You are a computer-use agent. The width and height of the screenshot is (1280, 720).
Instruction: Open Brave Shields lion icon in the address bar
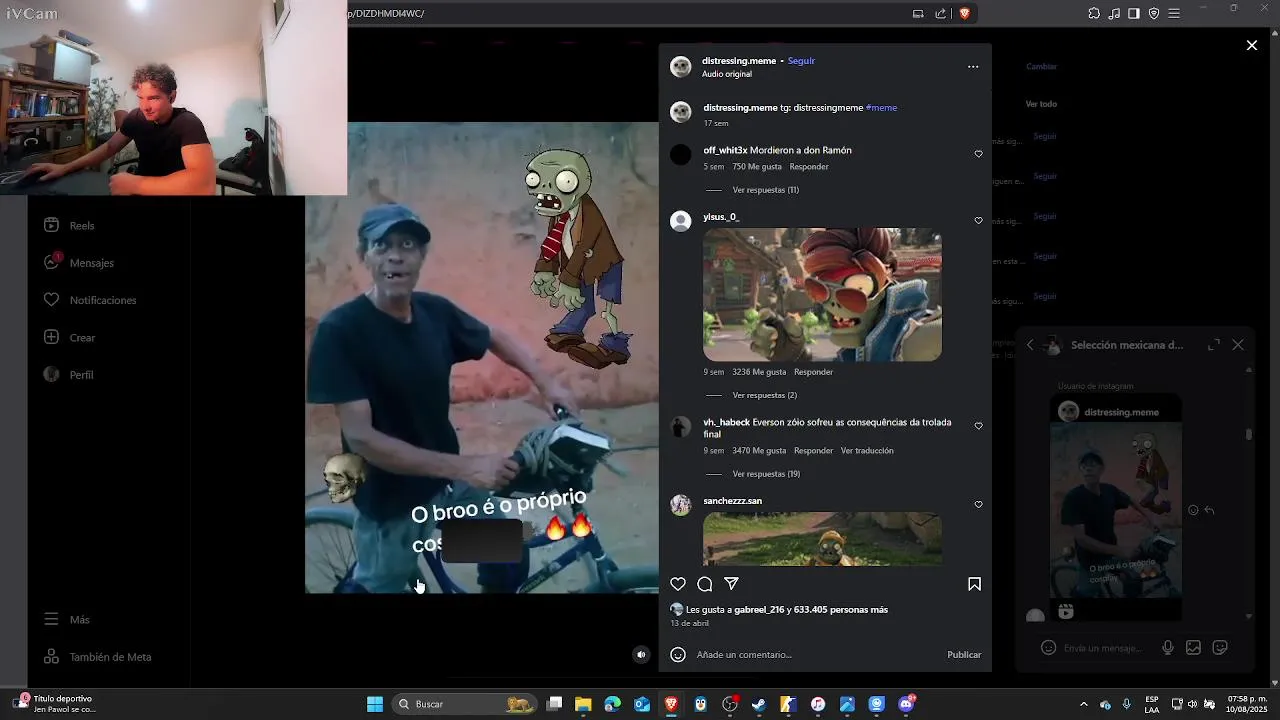coord(964,14)
